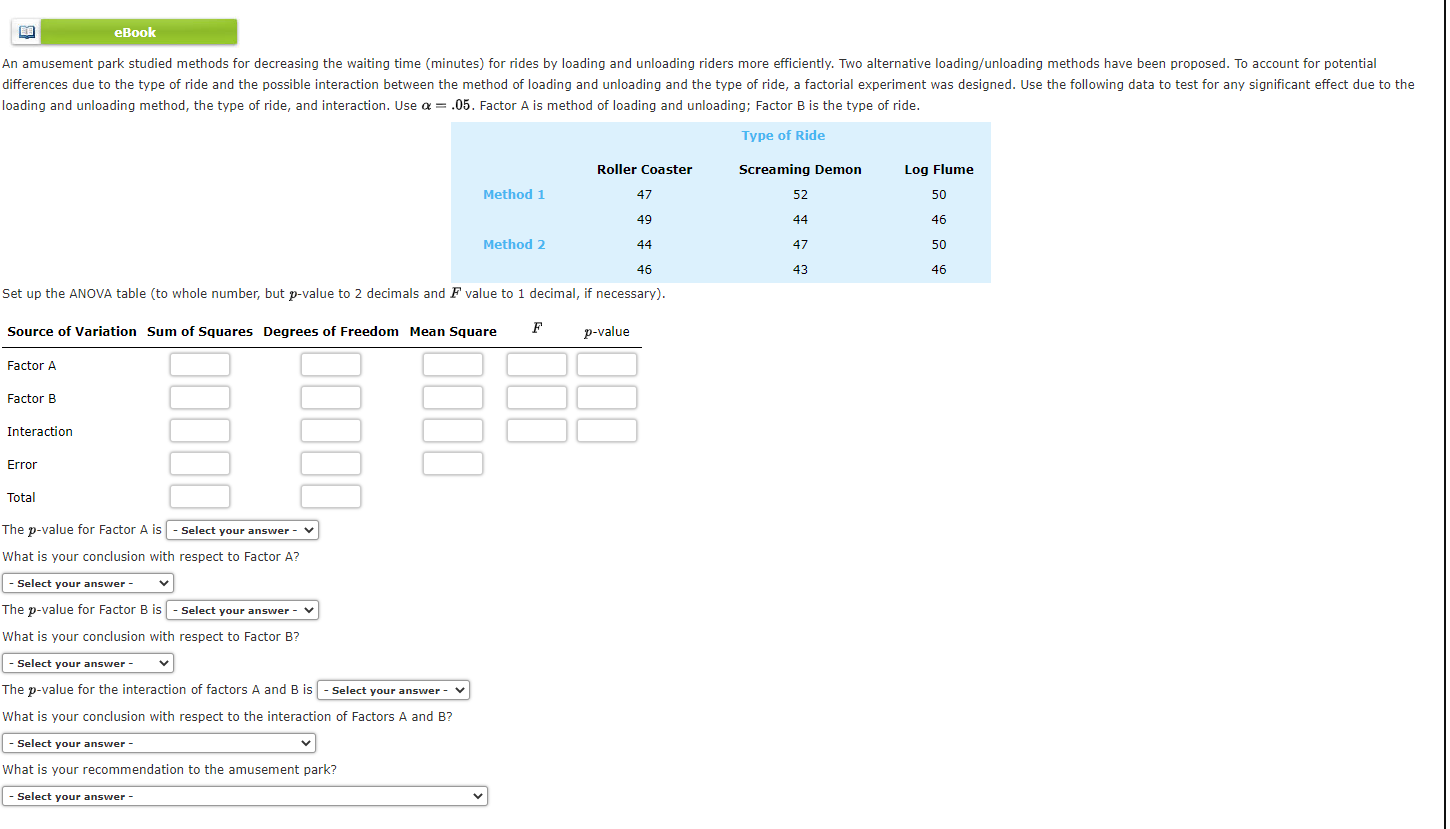Click the p-value field for Factor B
Image resolution: width=1450 pixels, height=829 pixels.
point(607,397)
